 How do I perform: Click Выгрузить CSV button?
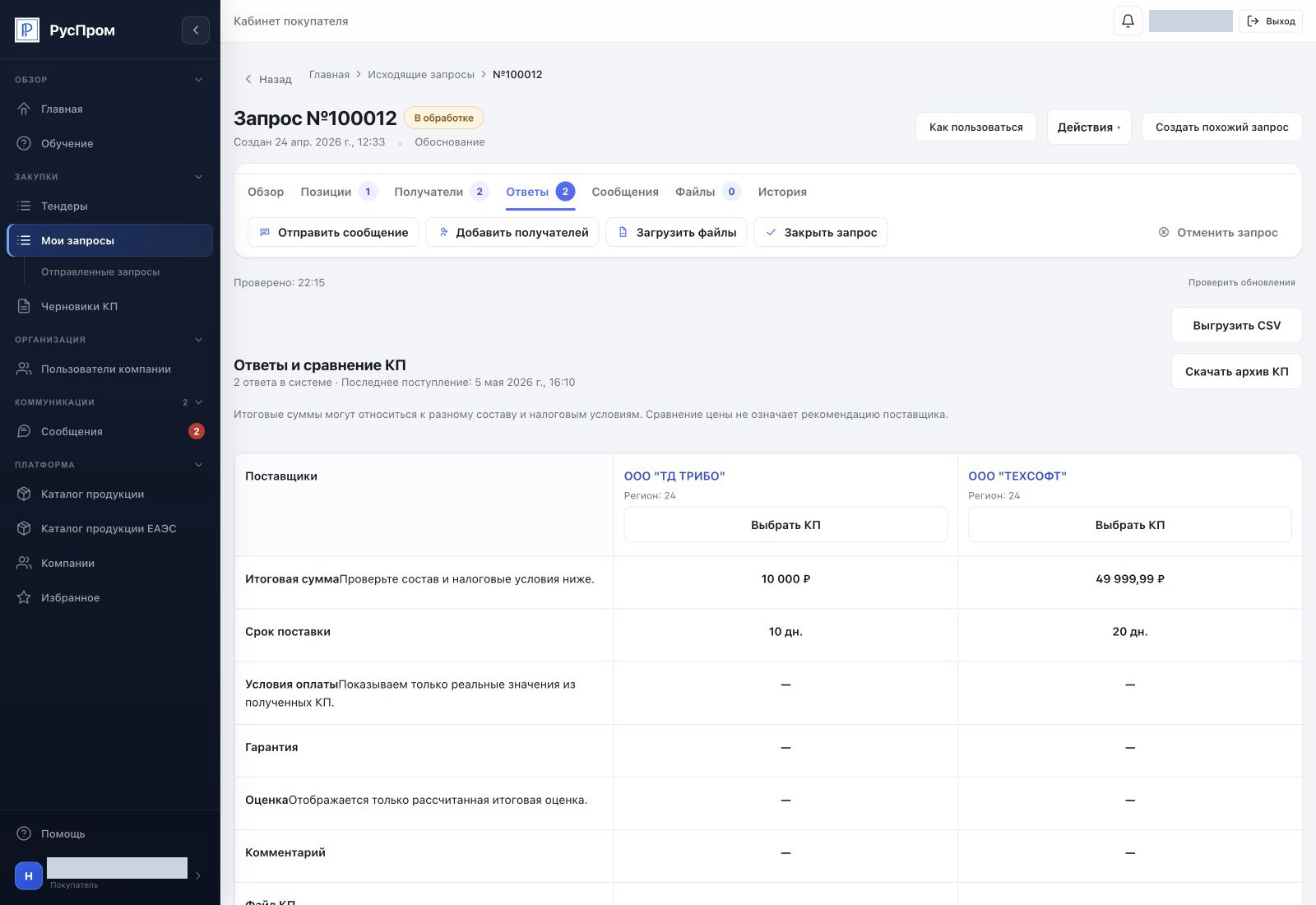pyautogui.click(x=1236, y=325)
